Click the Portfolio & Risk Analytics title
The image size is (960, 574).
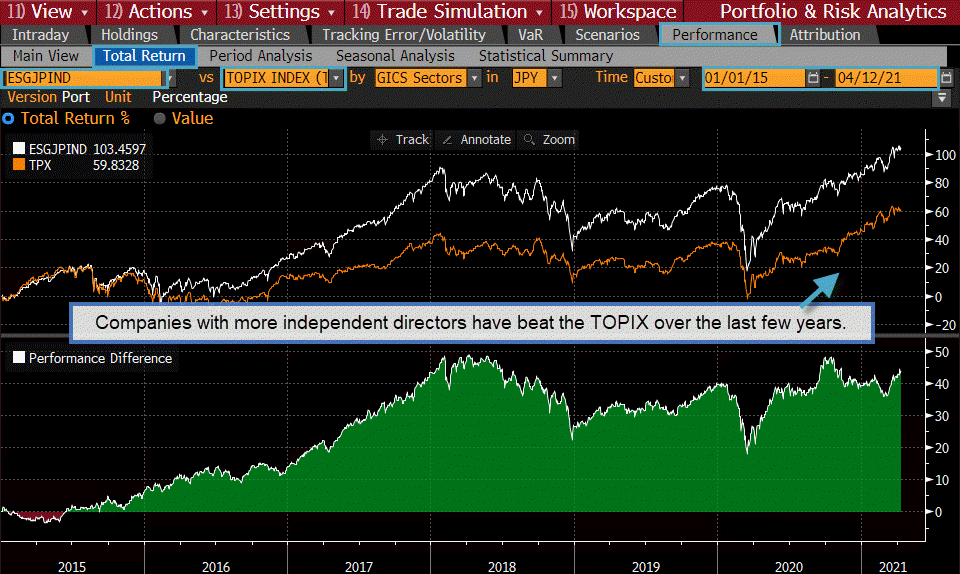click(833, 11)
